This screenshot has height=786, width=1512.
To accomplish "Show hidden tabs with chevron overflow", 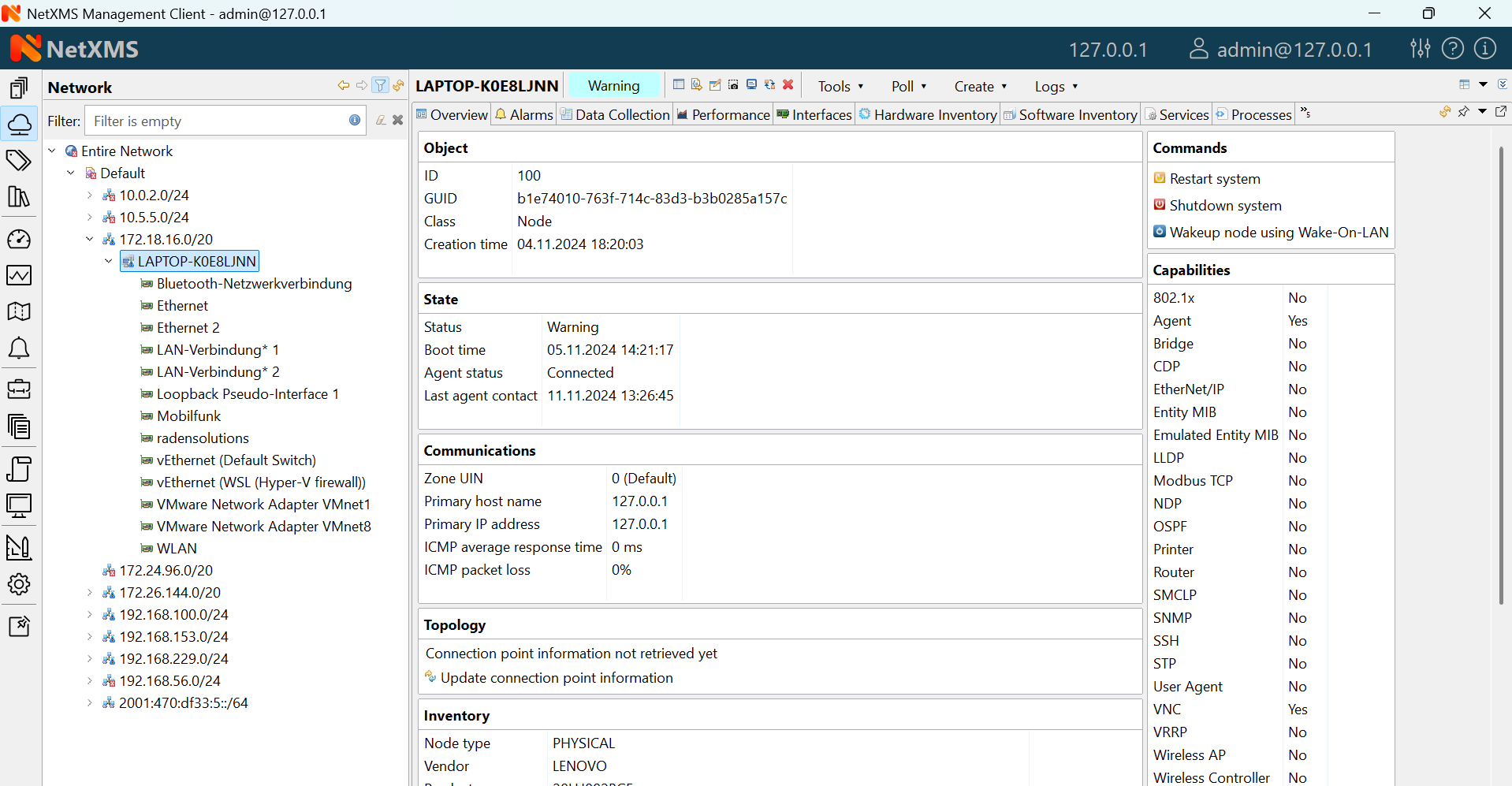I will [x=1305, y=114].
